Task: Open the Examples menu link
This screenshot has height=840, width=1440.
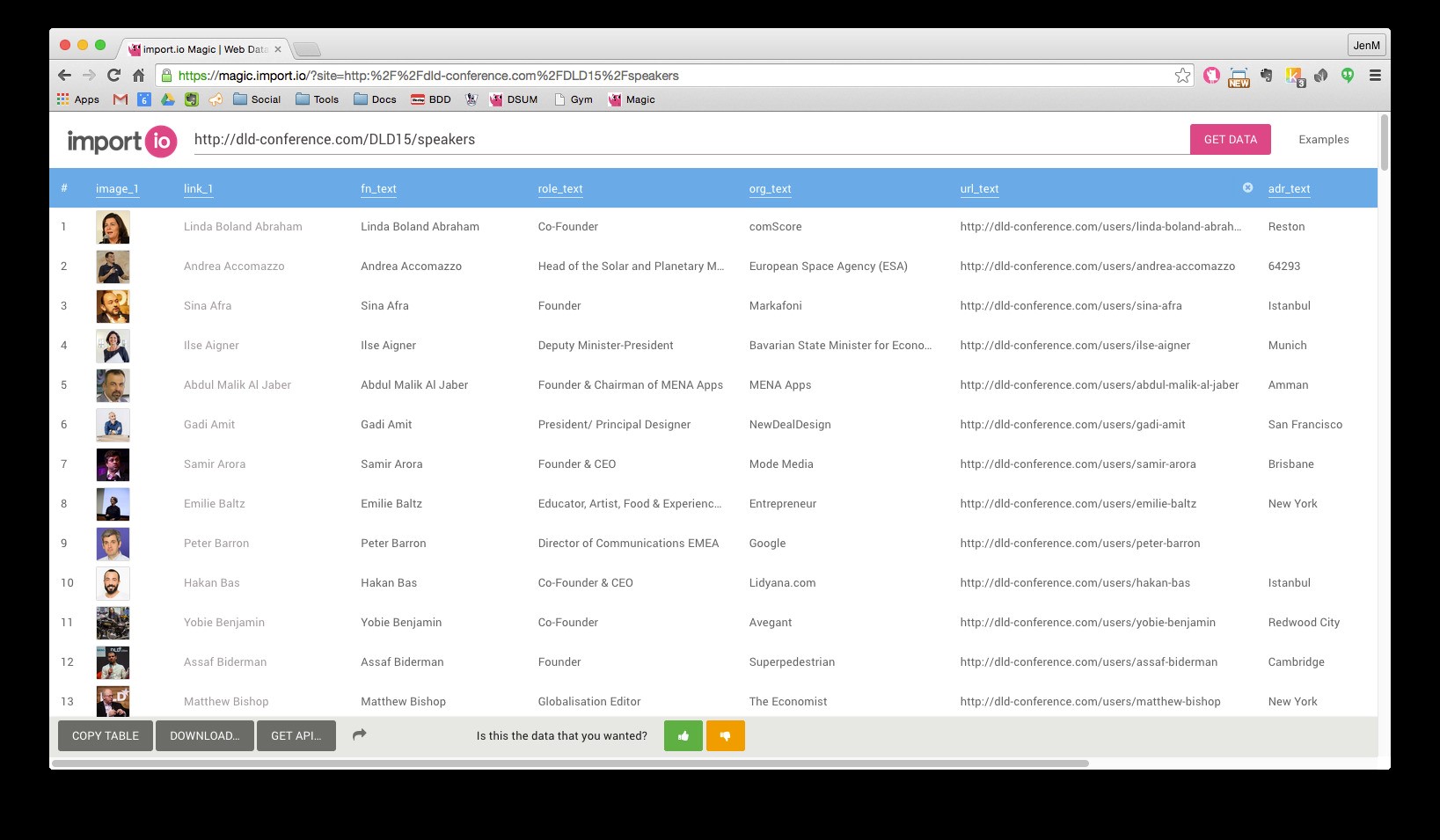Action: tap(1323, 139)
